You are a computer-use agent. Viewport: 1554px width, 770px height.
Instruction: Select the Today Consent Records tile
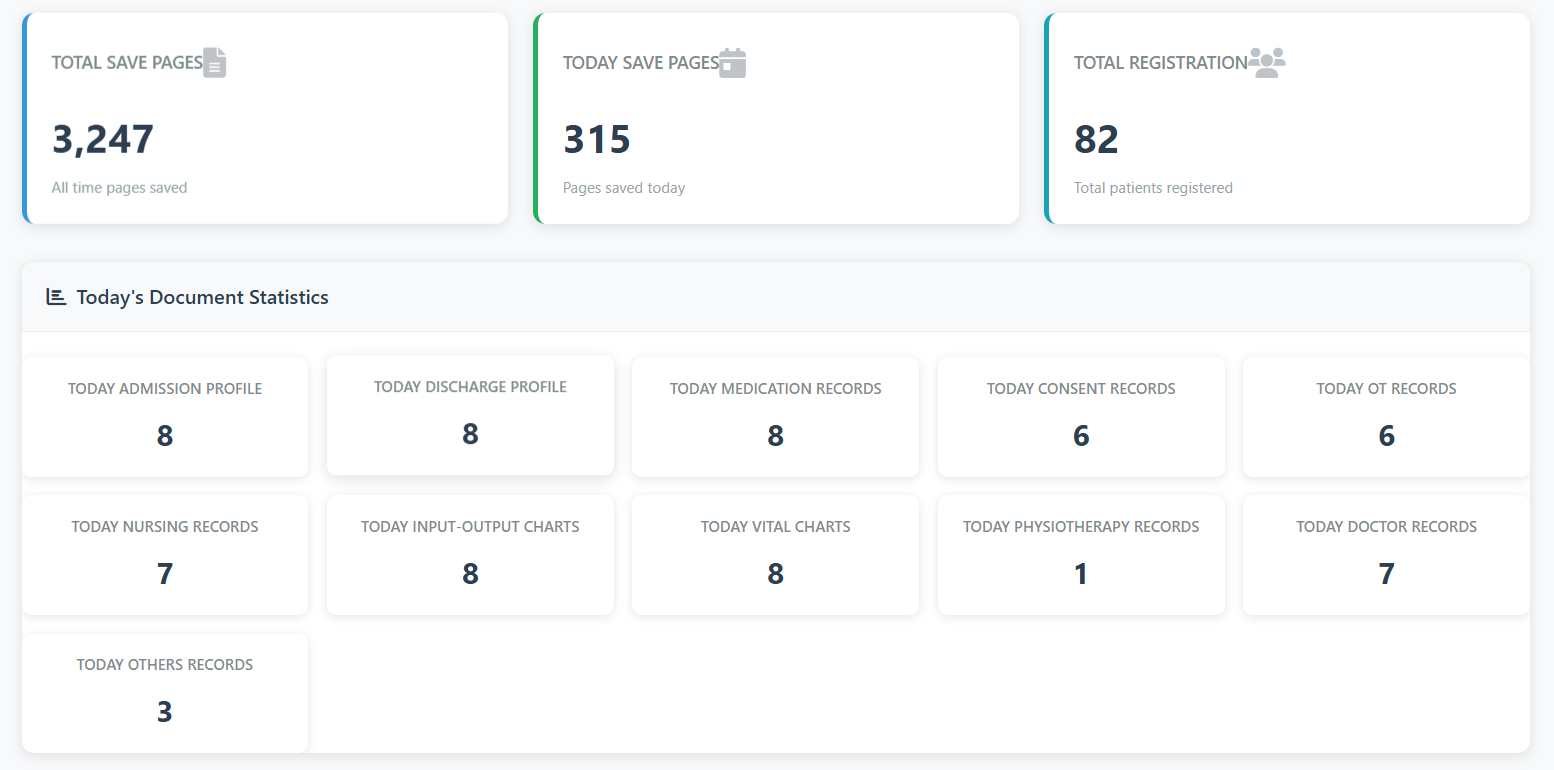coord(1080,416)
